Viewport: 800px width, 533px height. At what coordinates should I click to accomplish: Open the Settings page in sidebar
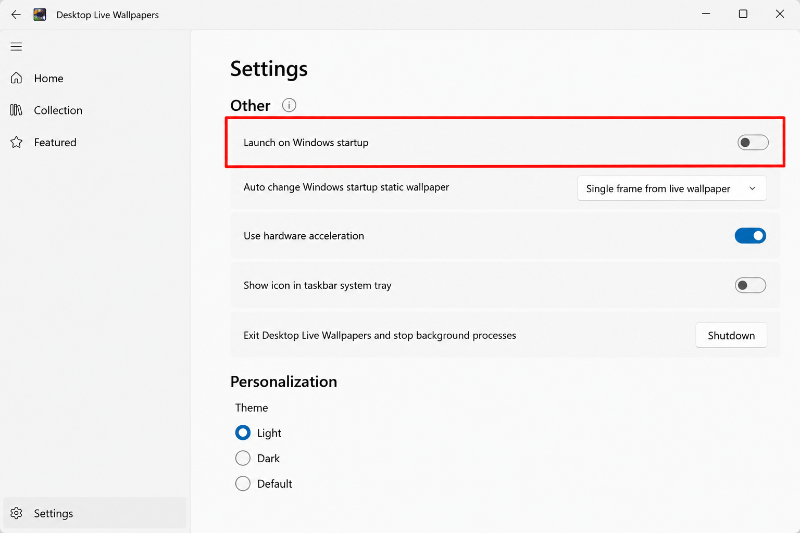tap(95, 513)
